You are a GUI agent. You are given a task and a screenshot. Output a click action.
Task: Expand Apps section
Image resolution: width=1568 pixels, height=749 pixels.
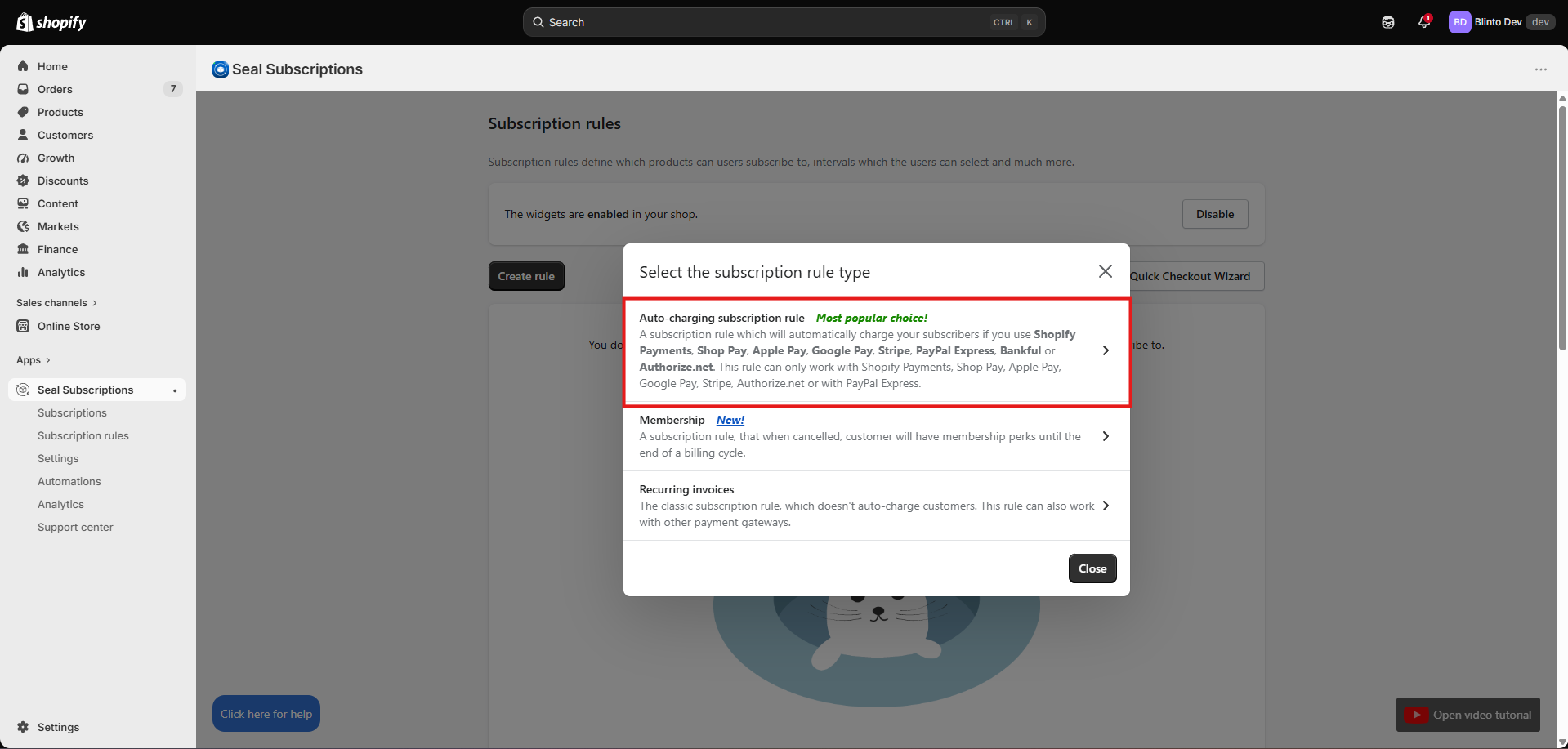pos(34,360)
